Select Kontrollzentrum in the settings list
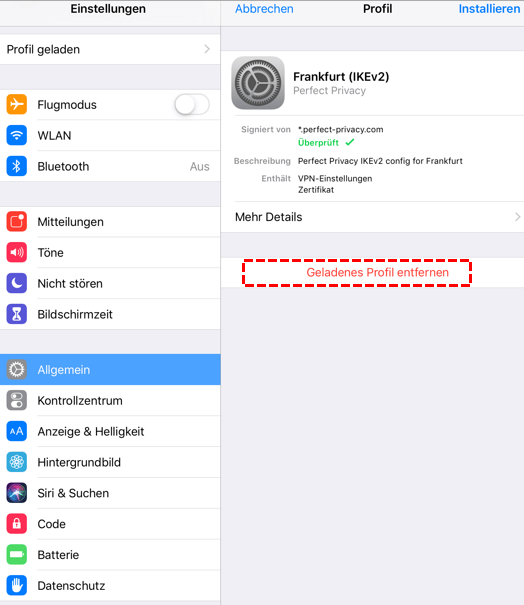Viewport: 524px width, 605px height. 110,401
